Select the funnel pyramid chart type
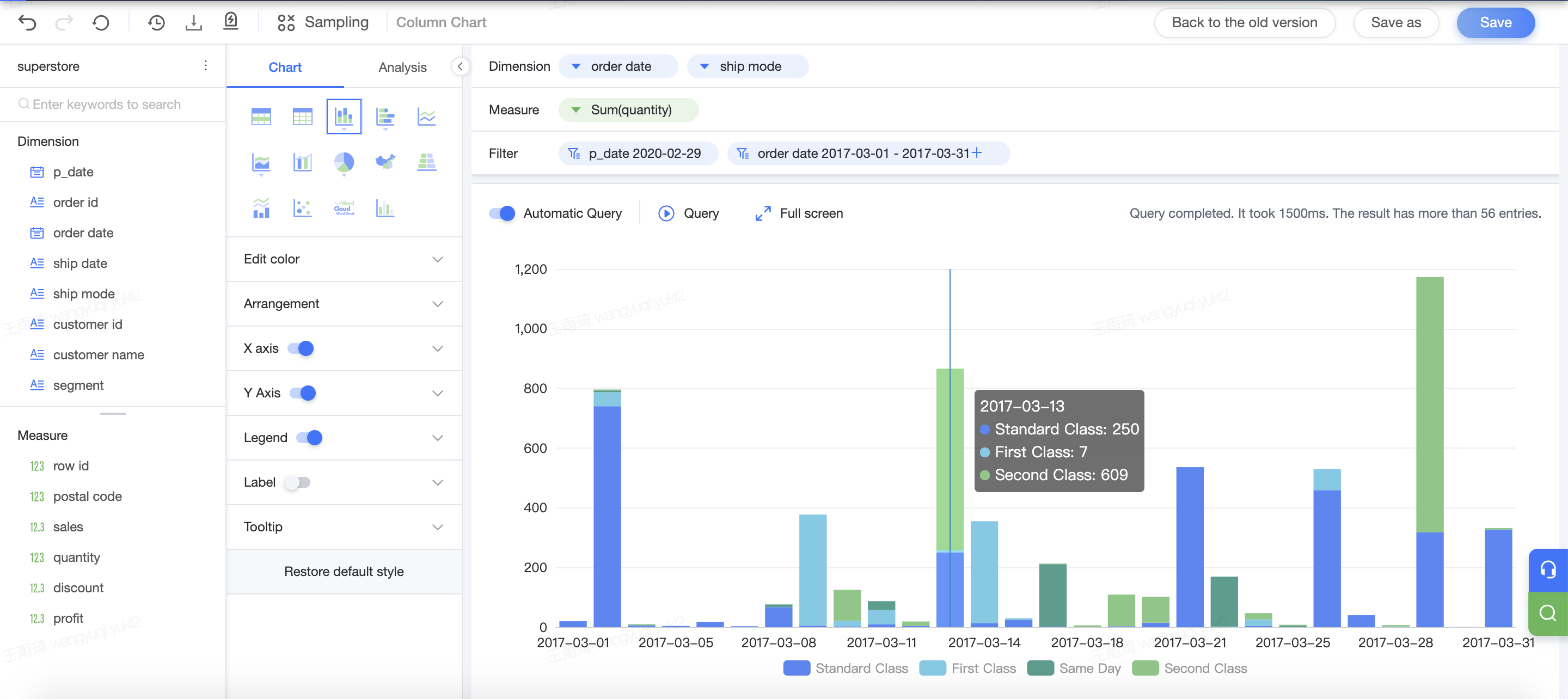Screen dimensions: 1568x699 pyautogui.click(x=427, y=163)
